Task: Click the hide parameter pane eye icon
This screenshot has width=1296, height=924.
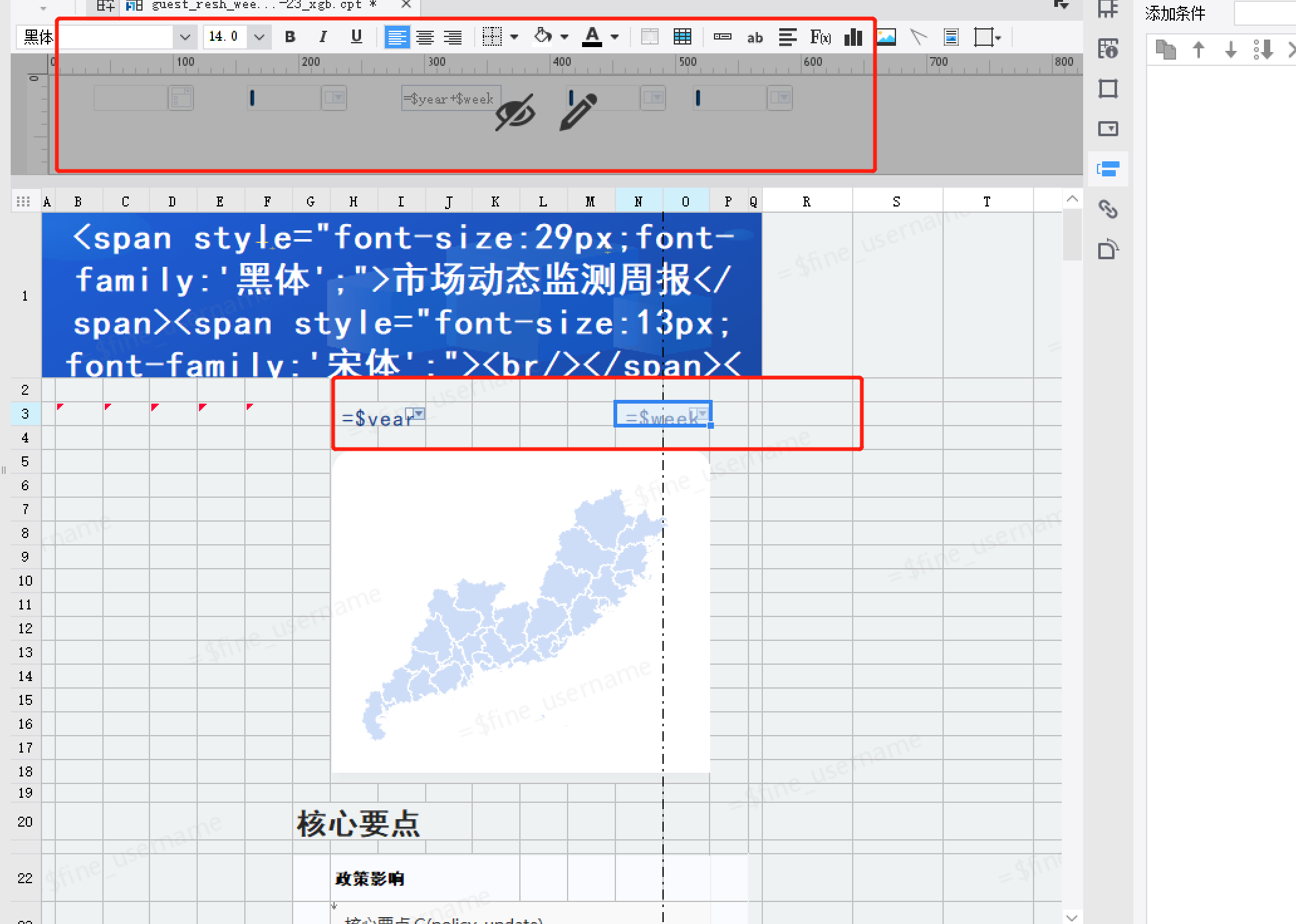Action: pyautogui.click(x=516, y=112)
